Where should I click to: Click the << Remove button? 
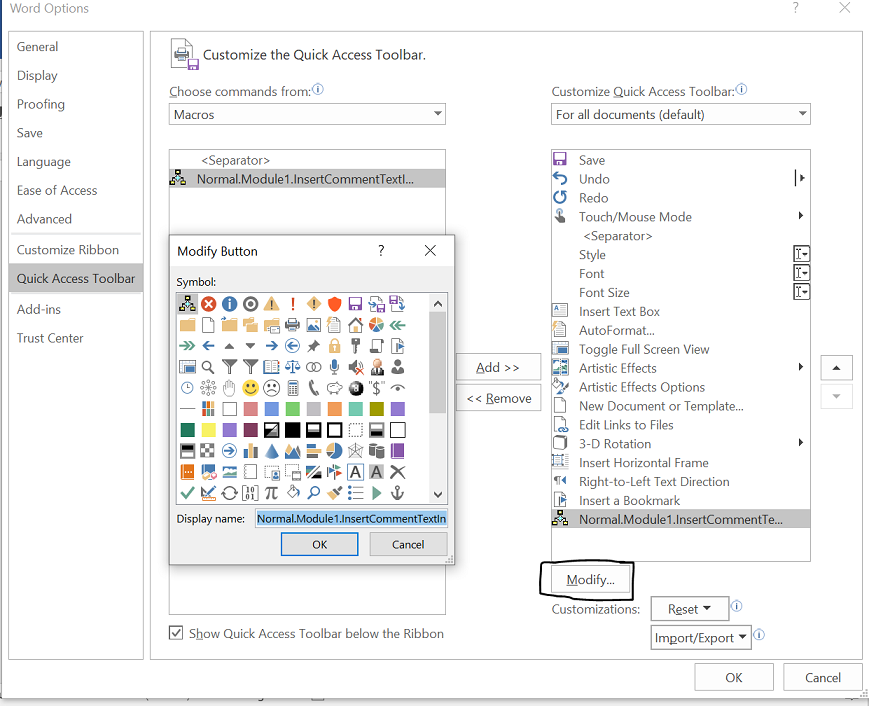click(x=498, y=398)
